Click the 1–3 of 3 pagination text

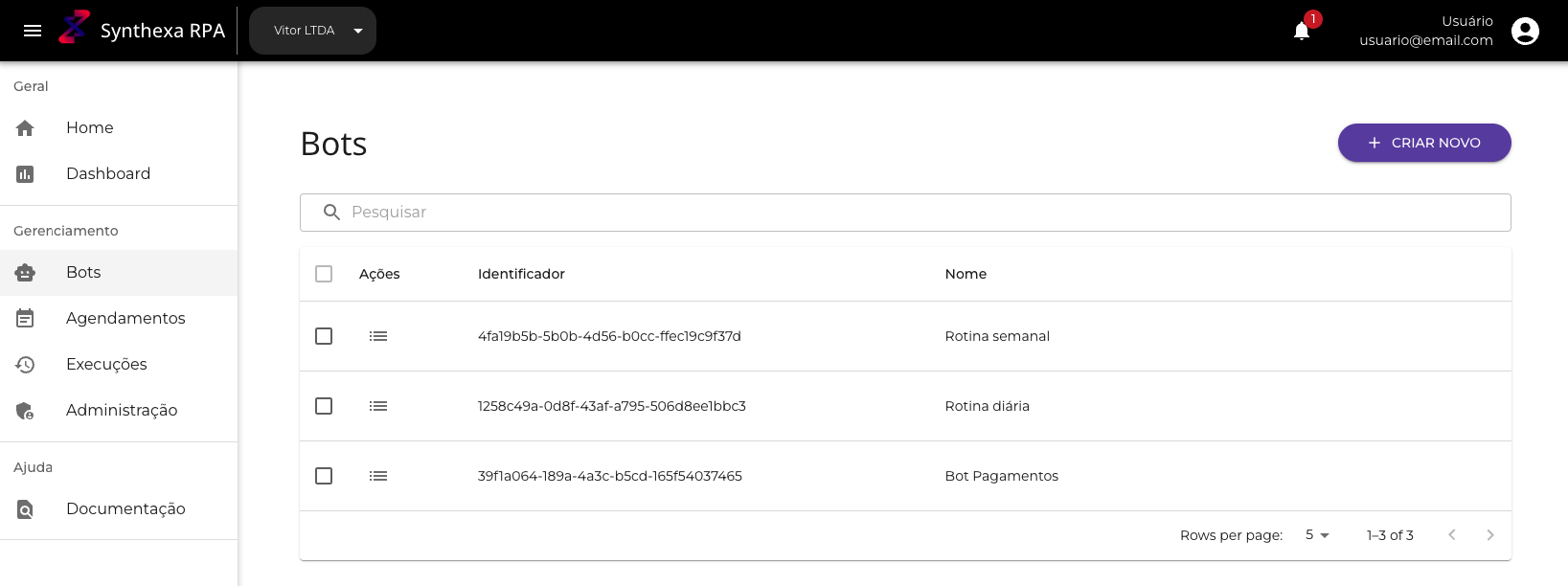(1390, 535)
